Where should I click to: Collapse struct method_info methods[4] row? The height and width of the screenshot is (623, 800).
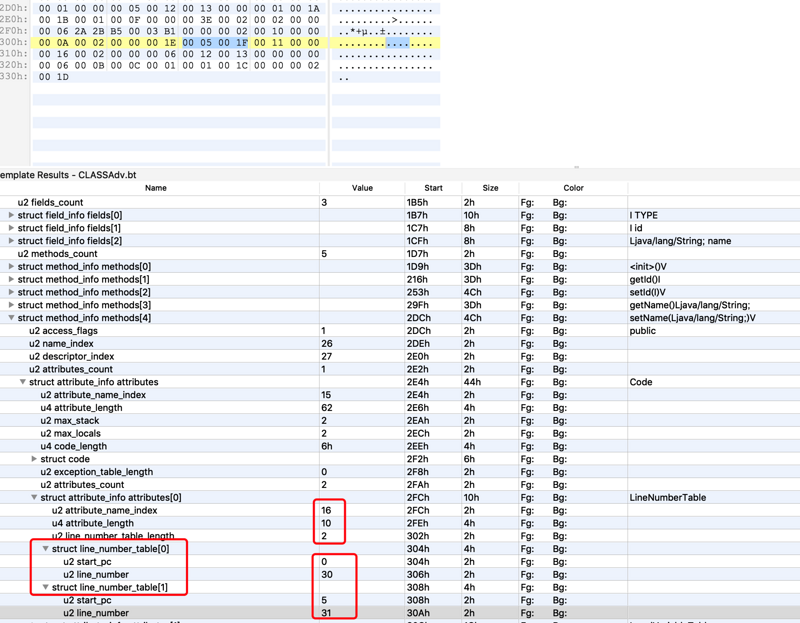pos(11,317)
